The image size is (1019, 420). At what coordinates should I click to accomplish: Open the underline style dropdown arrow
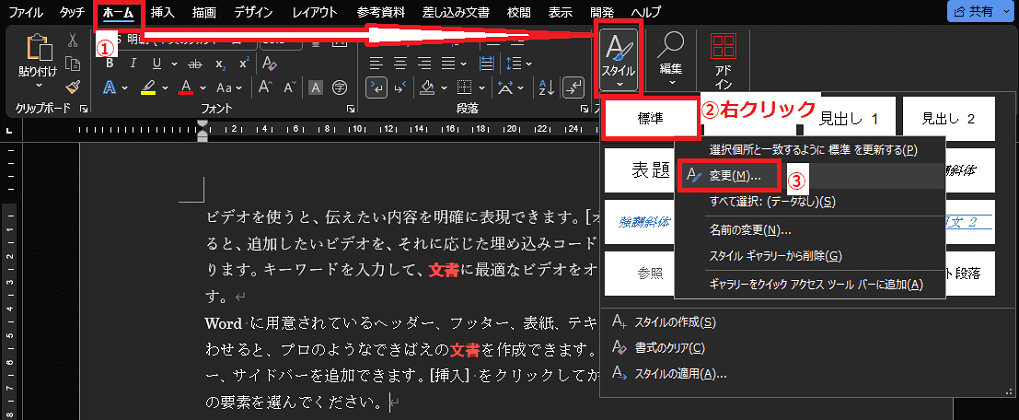coord(175,63)
